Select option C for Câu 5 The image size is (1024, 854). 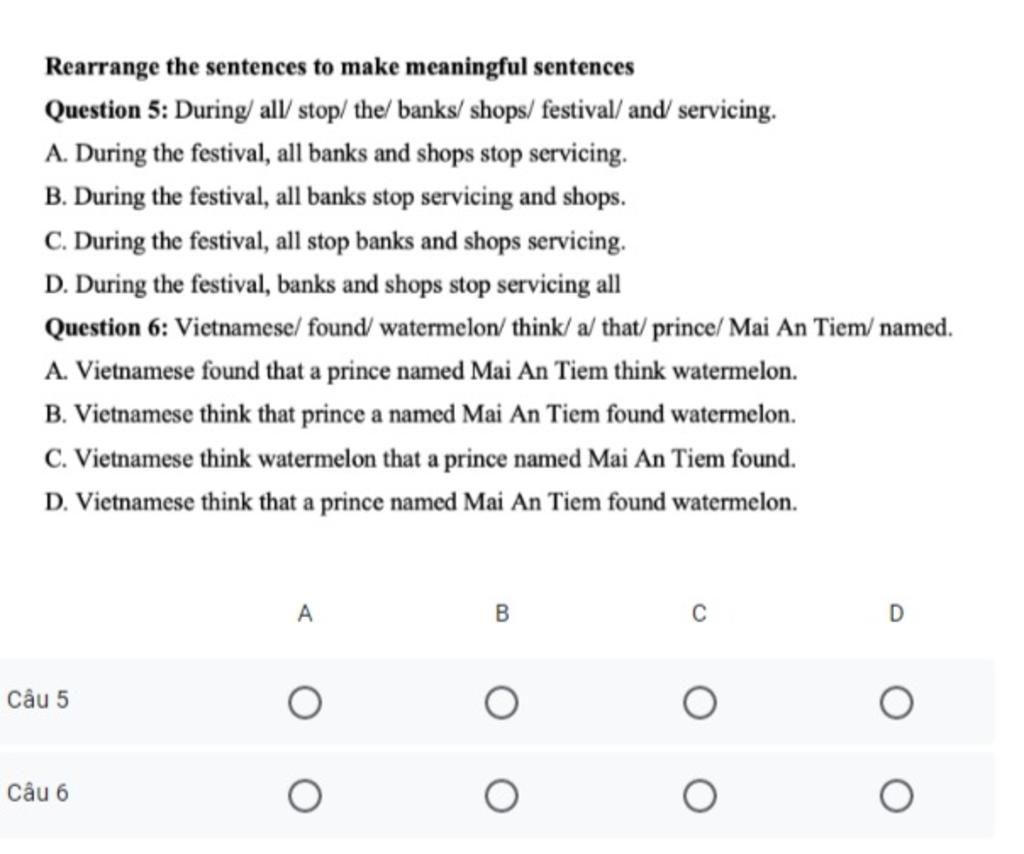pyautogui.click(x=699, y=703)
